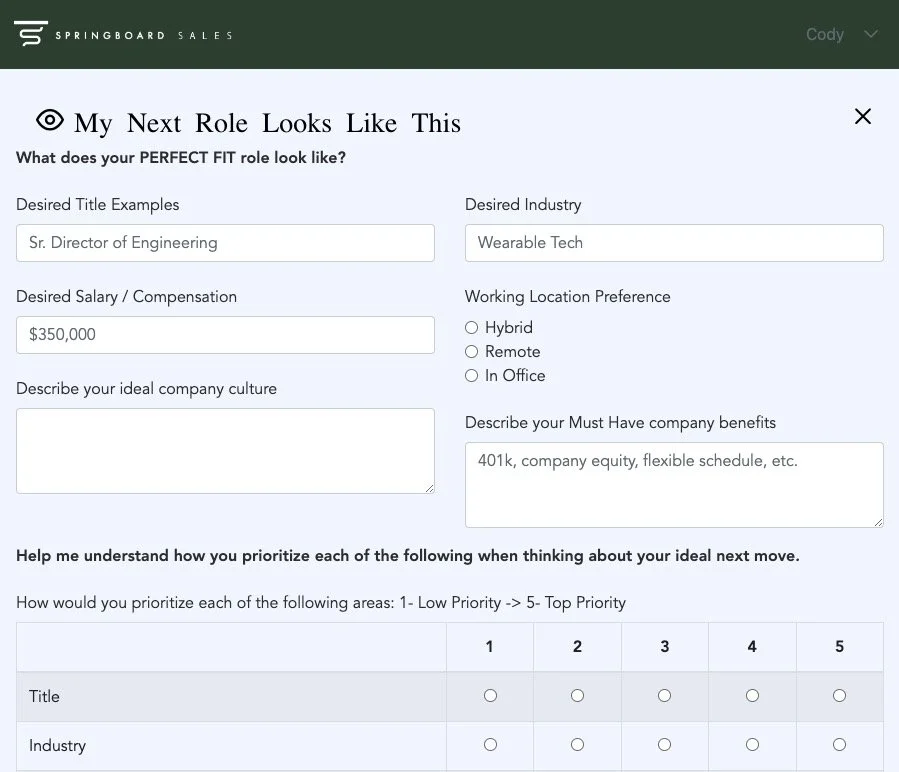
Task: Rate Industry as top priority 5
Action: coord(839,745)
